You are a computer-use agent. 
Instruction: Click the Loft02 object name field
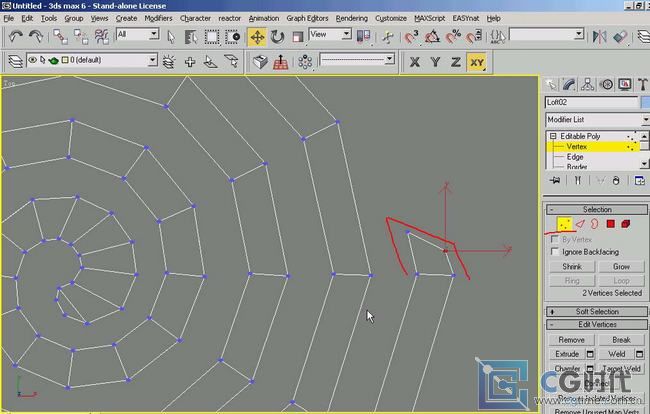(592, 102)
